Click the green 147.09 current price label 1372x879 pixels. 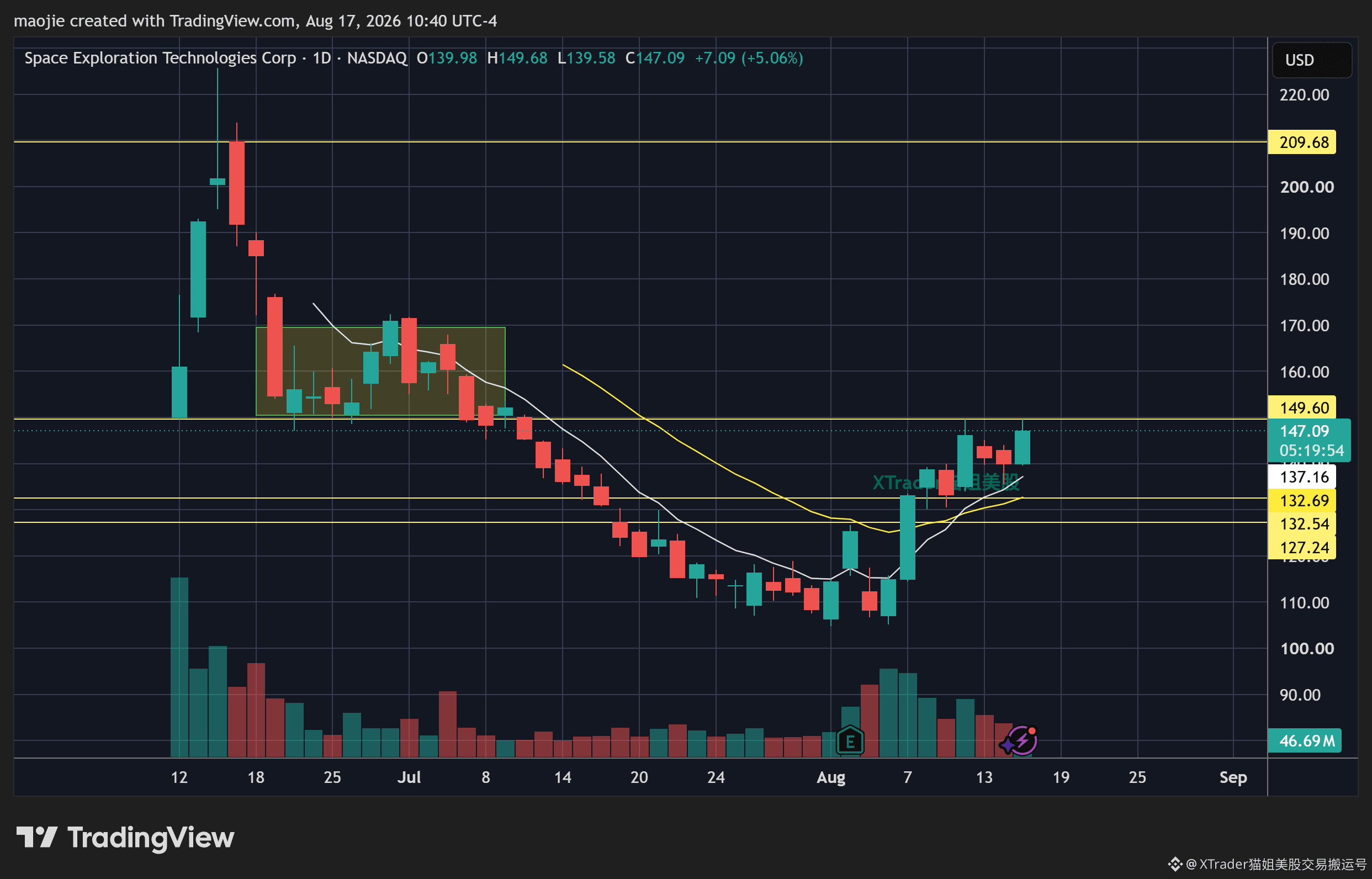(x=1305, y=431)
